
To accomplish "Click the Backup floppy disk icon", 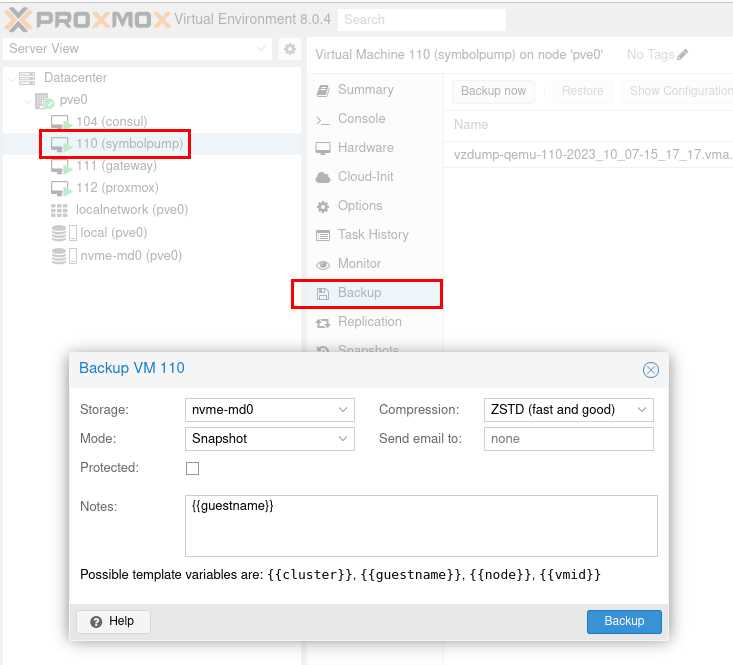I will [323, 293].
